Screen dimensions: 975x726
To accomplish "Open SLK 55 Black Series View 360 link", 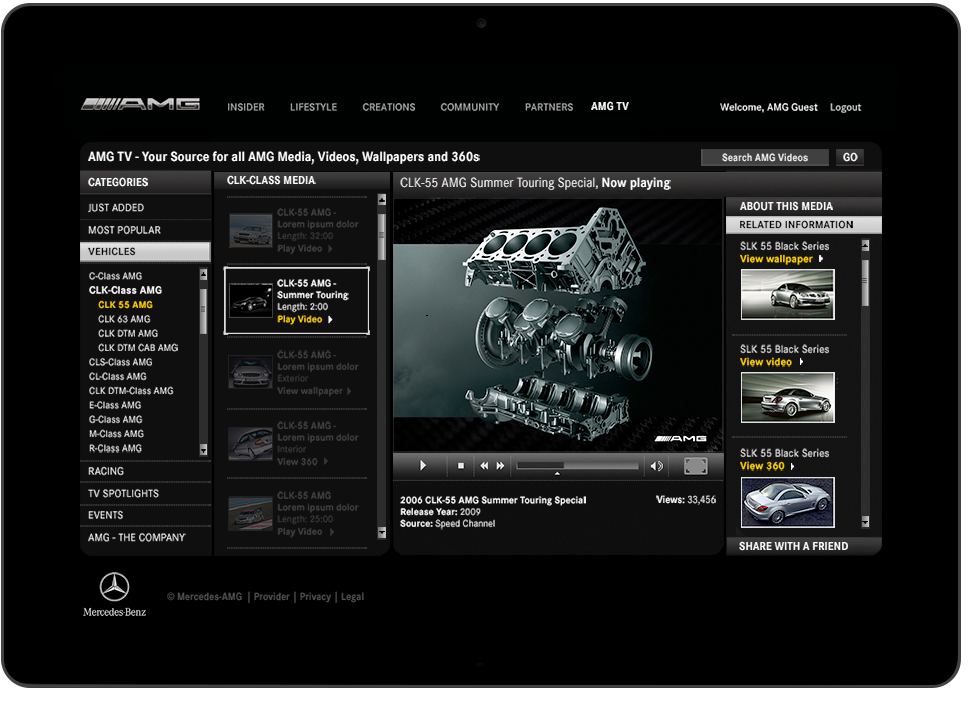I will [x=767, y=466].
